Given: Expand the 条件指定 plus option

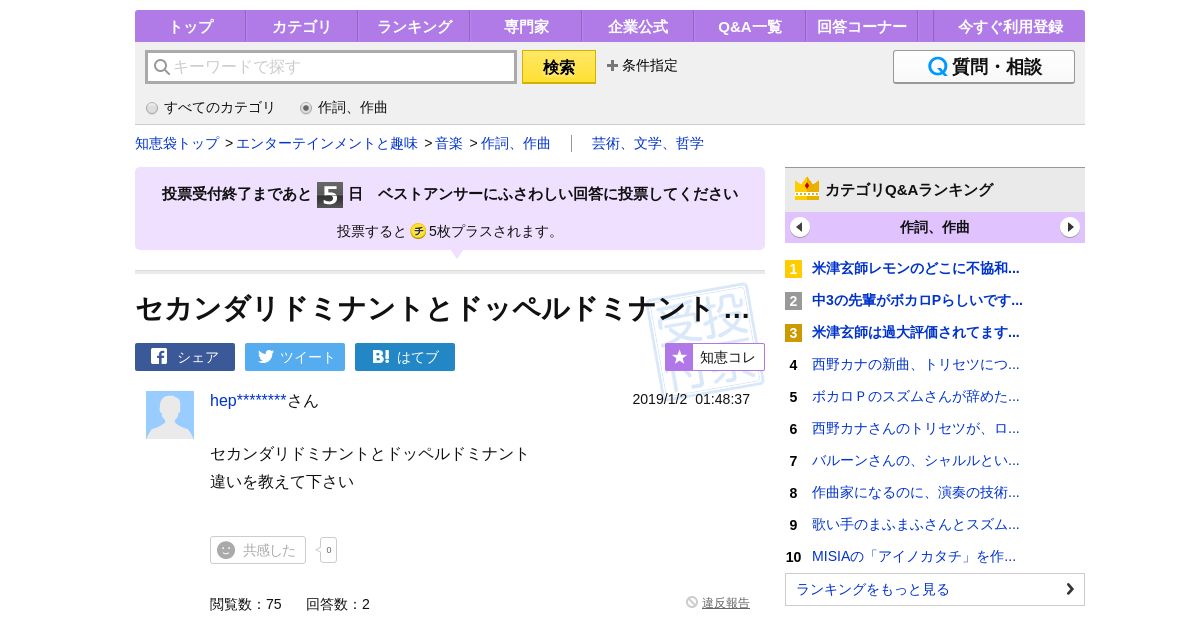Looking at the screenshot, I should pyautogui.click(x=642, y=66).
